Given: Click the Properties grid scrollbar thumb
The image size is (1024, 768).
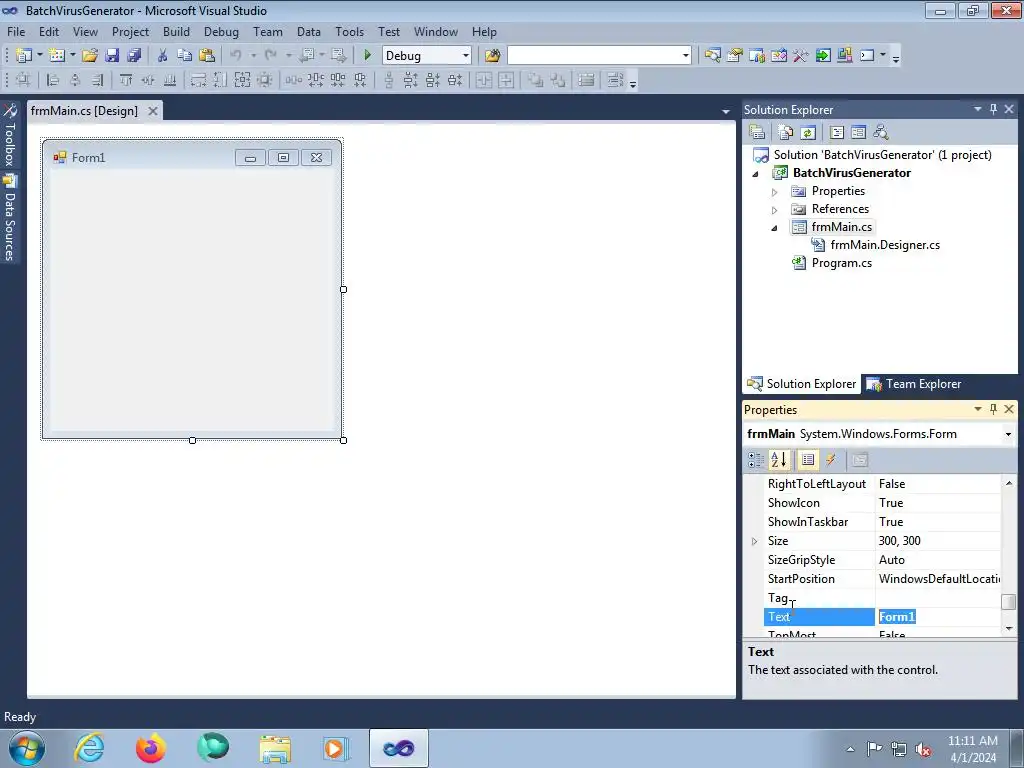Looking at the screenshot, I should [x=1008, y=601].
